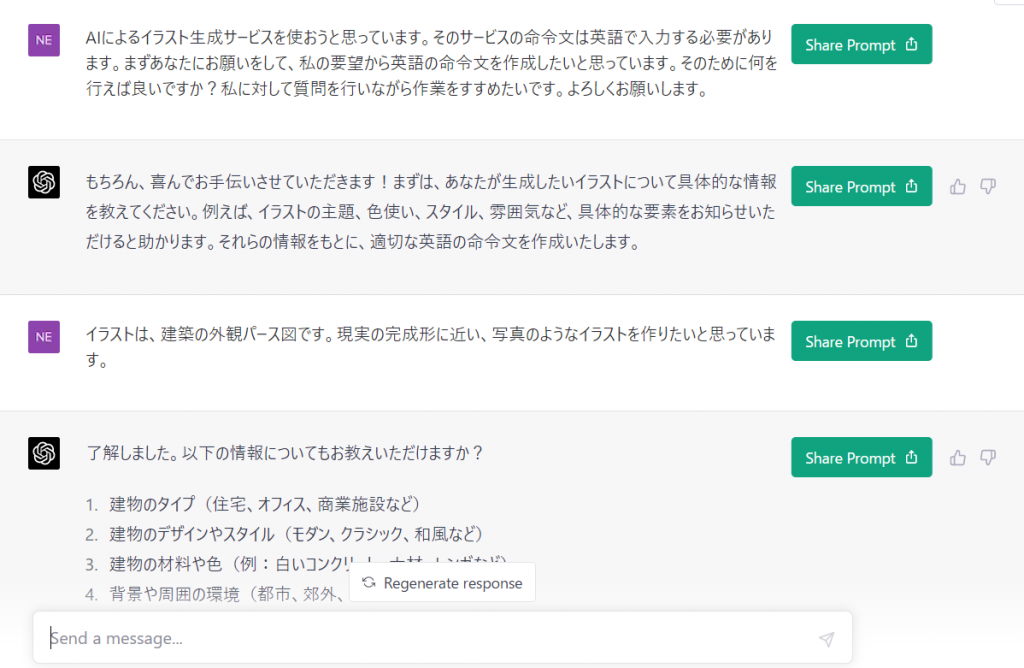Click the ChatGPT logo avatar beside もちろん reply
Screen dimensions: 1024x668
(44, 182)
